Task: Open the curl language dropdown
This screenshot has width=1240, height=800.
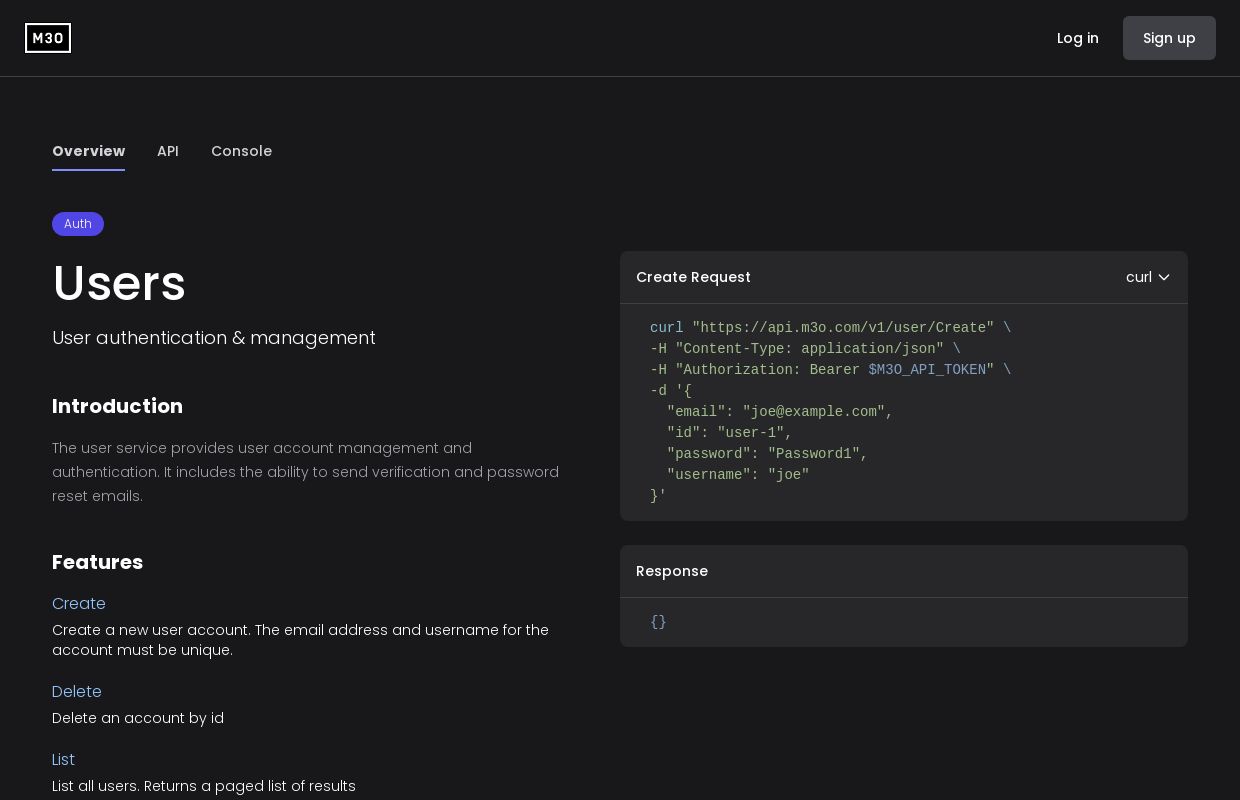Action: pyautogui.click(x=1148, y=277)
